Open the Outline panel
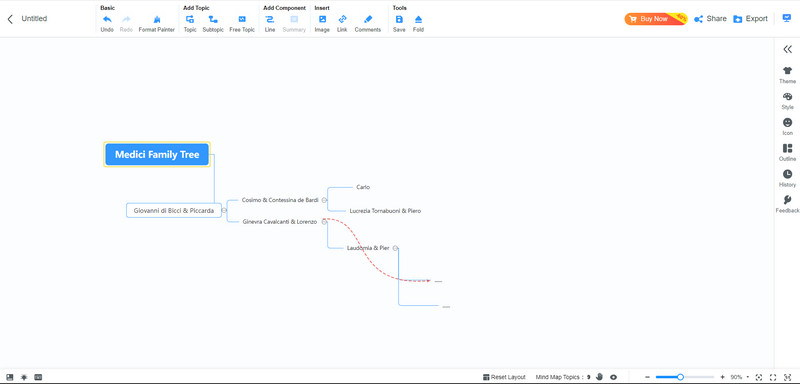The height and width of the screenshot is (384, 800). tap(787, 152)
